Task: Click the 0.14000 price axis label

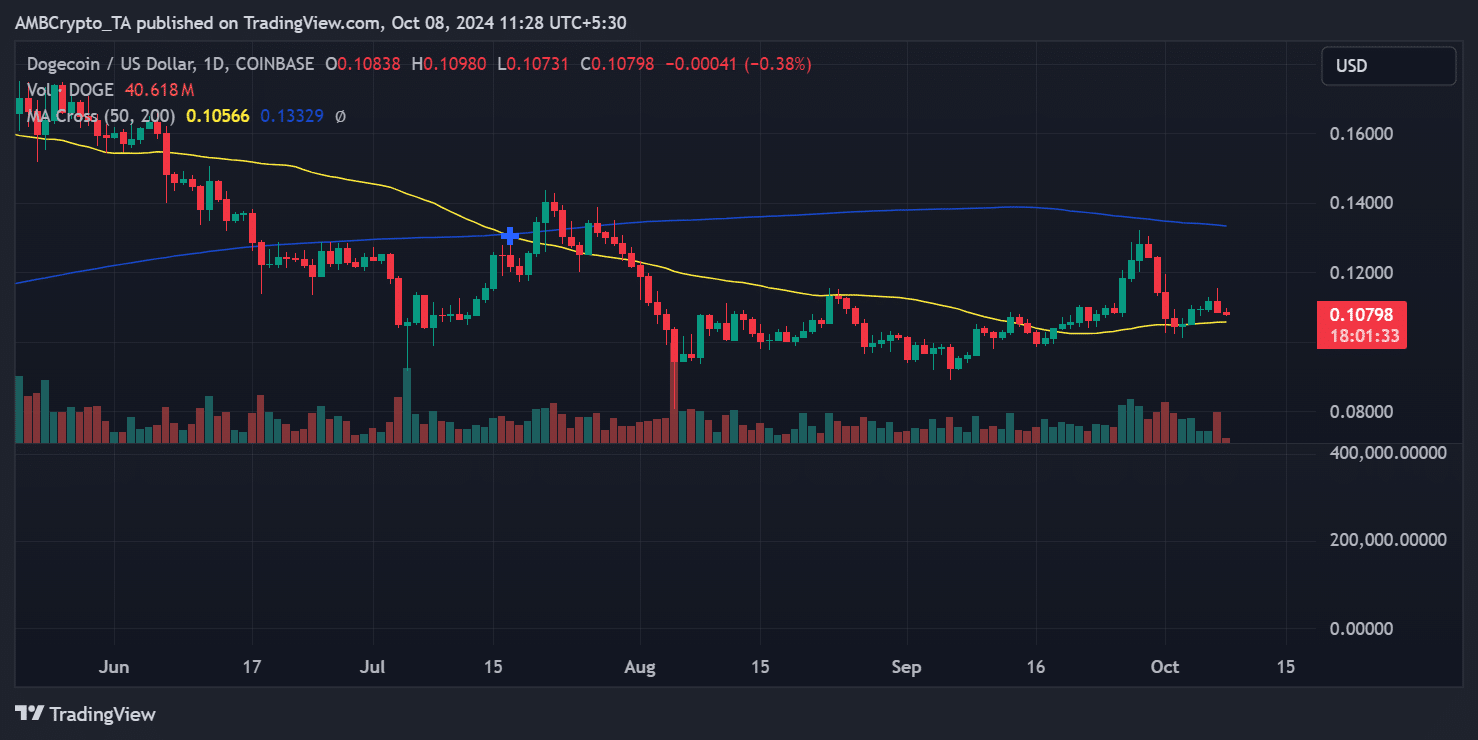Action: pyautogui.click(x=1361, y=203)
